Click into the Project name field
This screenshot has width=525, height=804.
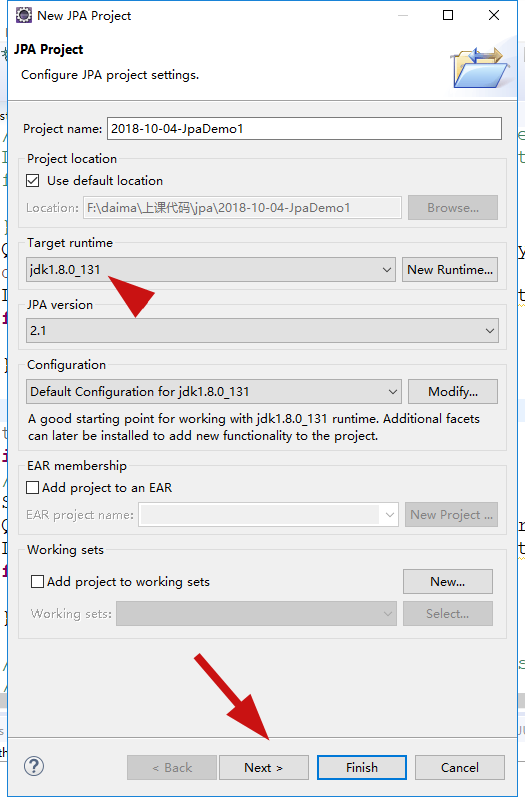304,129
